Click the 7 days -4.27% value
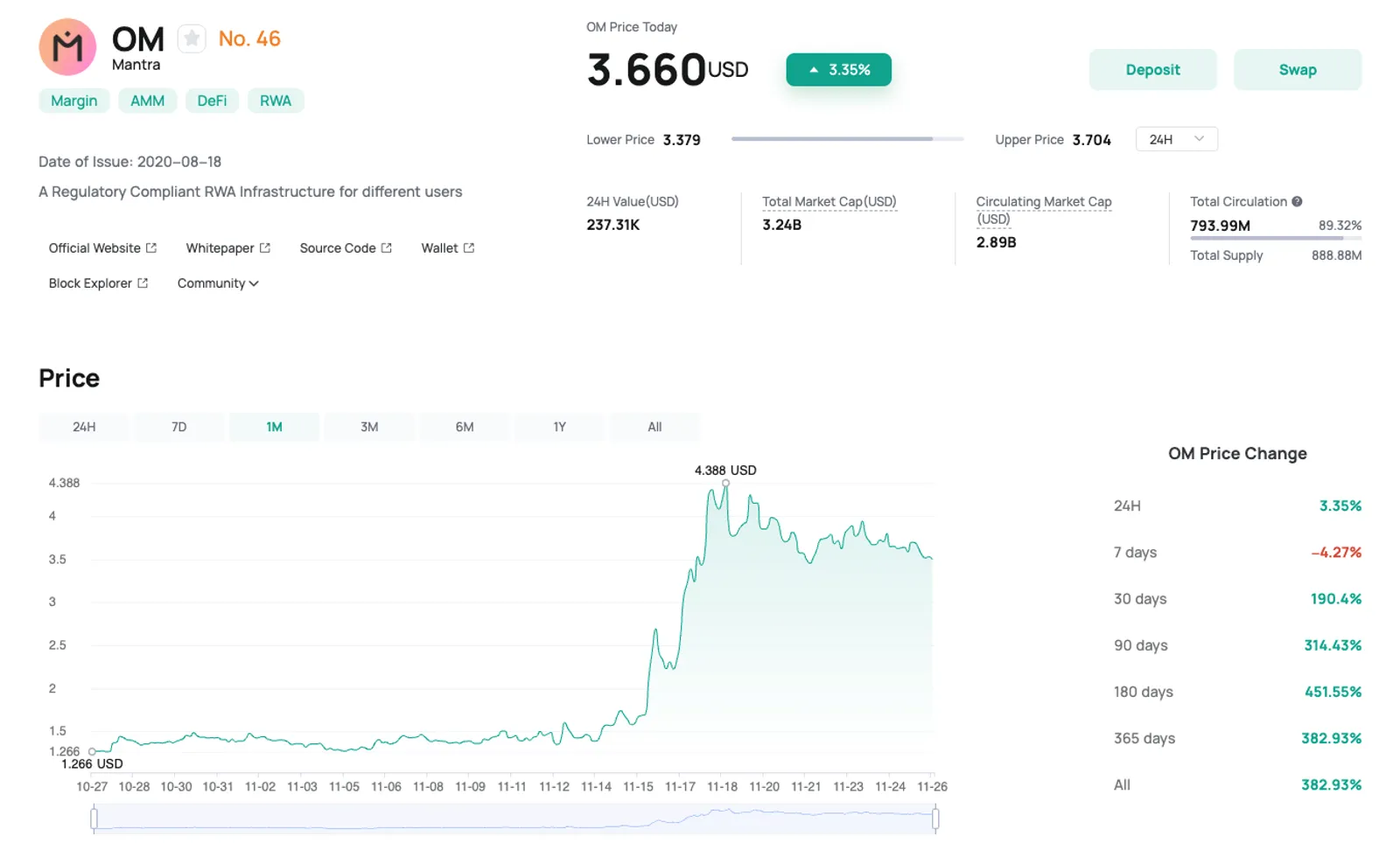Viewport: 1400px width, 864px height. [1336, 553]
